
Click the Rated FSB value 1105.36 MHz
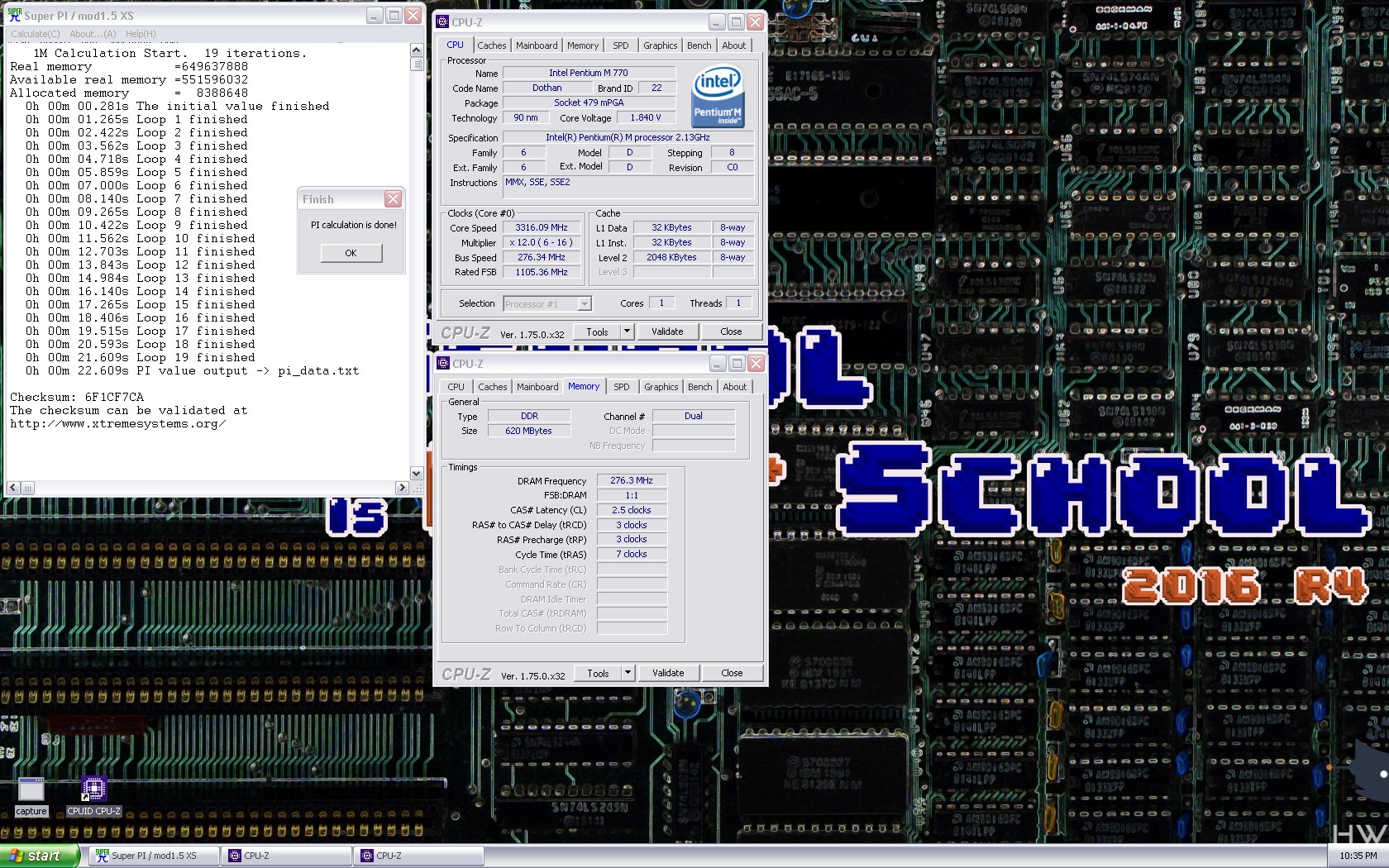tap(542, 273)
